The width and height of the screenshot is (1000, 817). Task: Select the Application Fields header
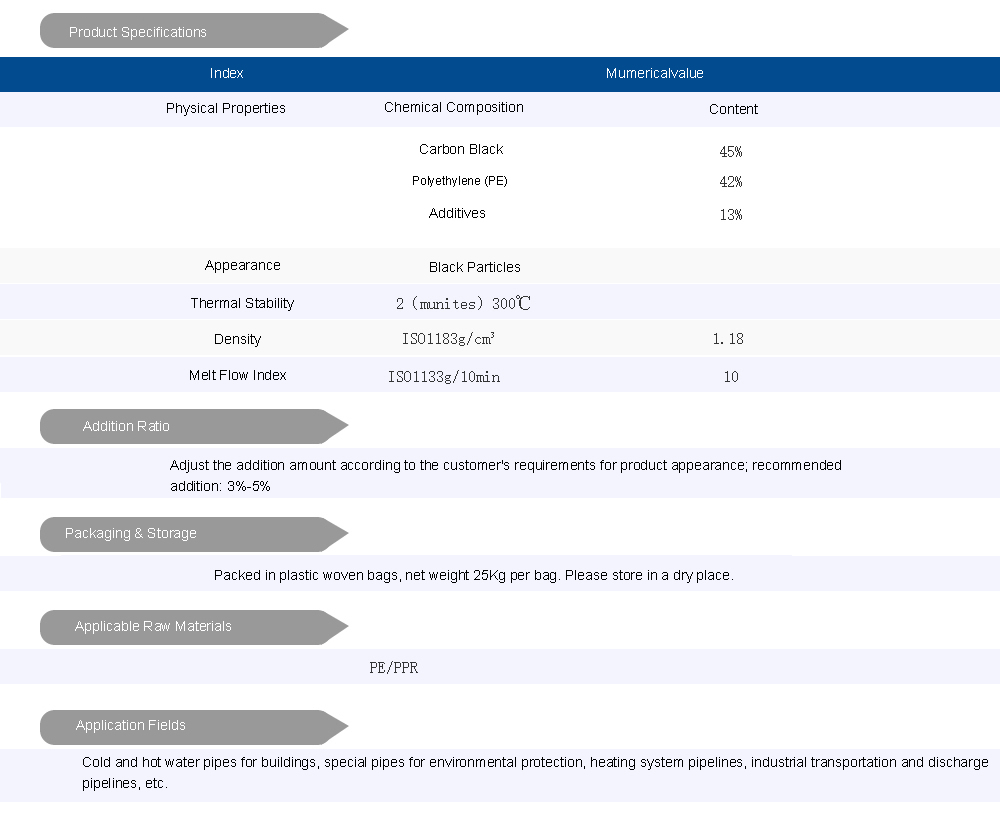tap(131, 725)
